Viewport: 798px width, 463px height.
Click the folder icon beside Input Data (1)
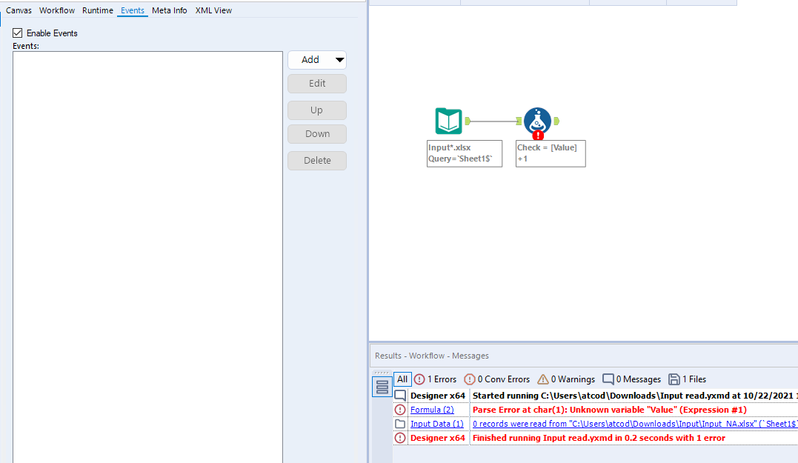coord(400,424)
